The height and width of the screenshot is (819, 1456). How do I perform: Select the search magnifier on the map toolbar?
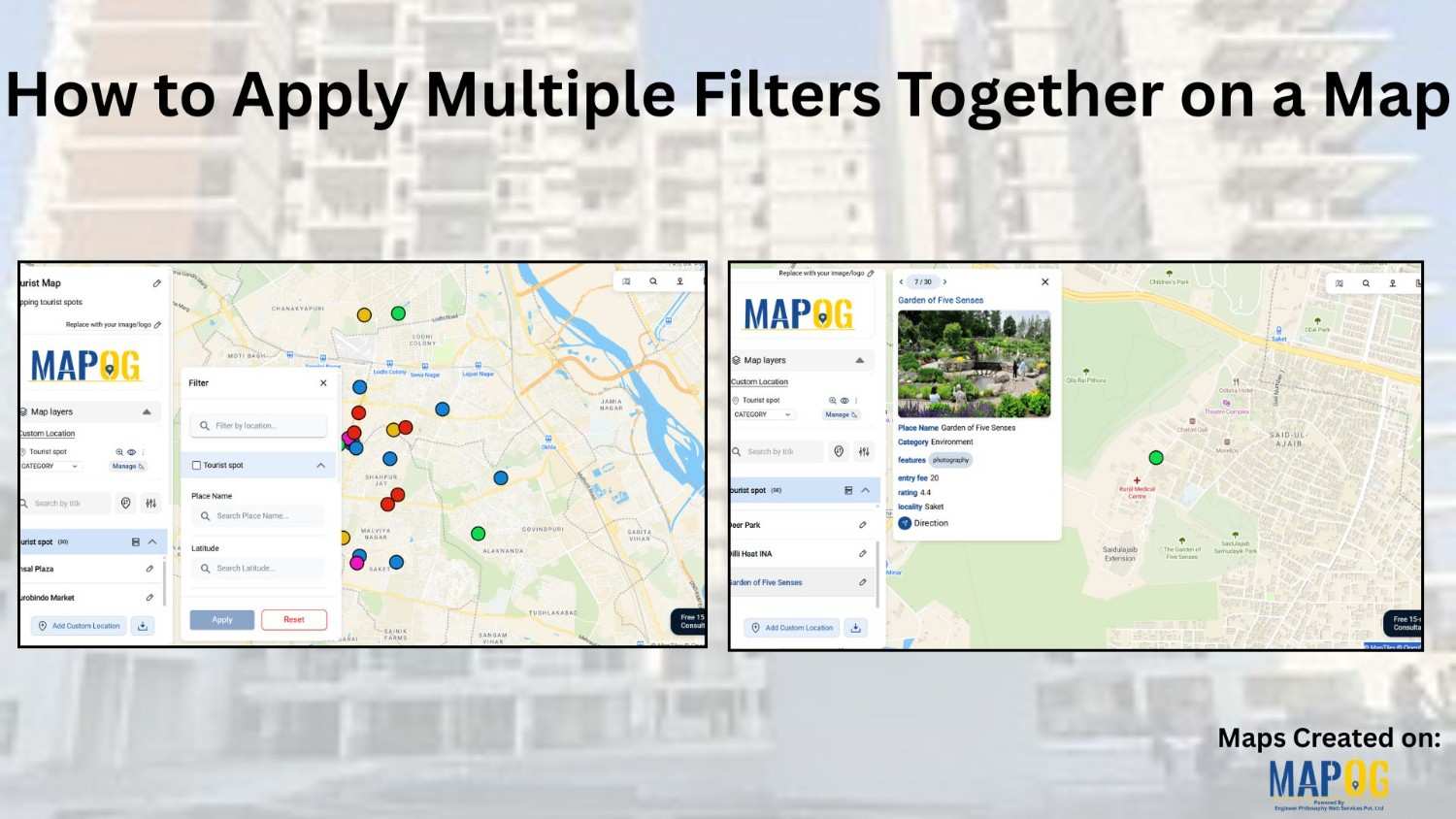coord(652,280)
